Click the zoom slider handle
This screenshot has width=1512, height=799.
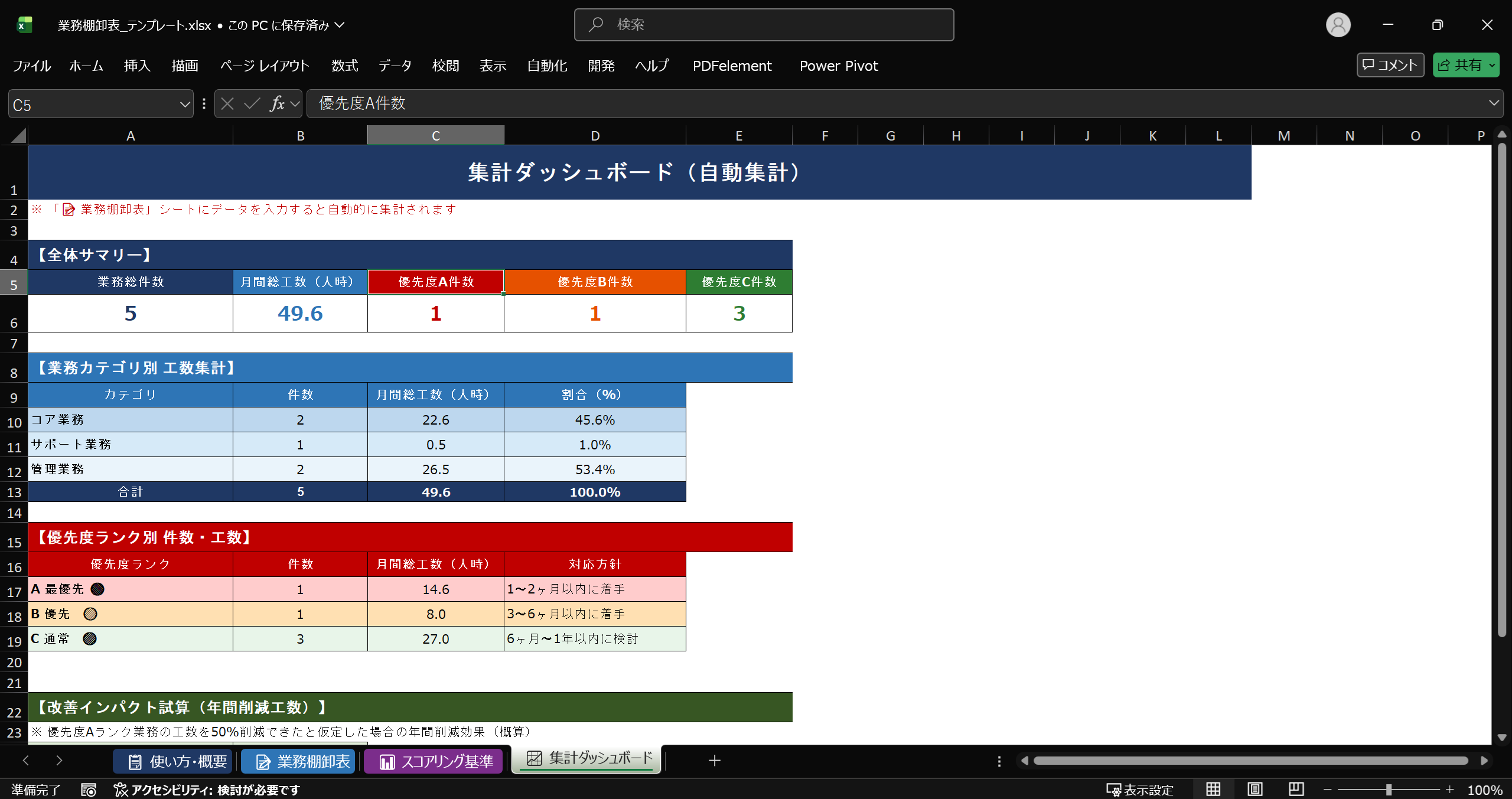tap(1389, 790)
